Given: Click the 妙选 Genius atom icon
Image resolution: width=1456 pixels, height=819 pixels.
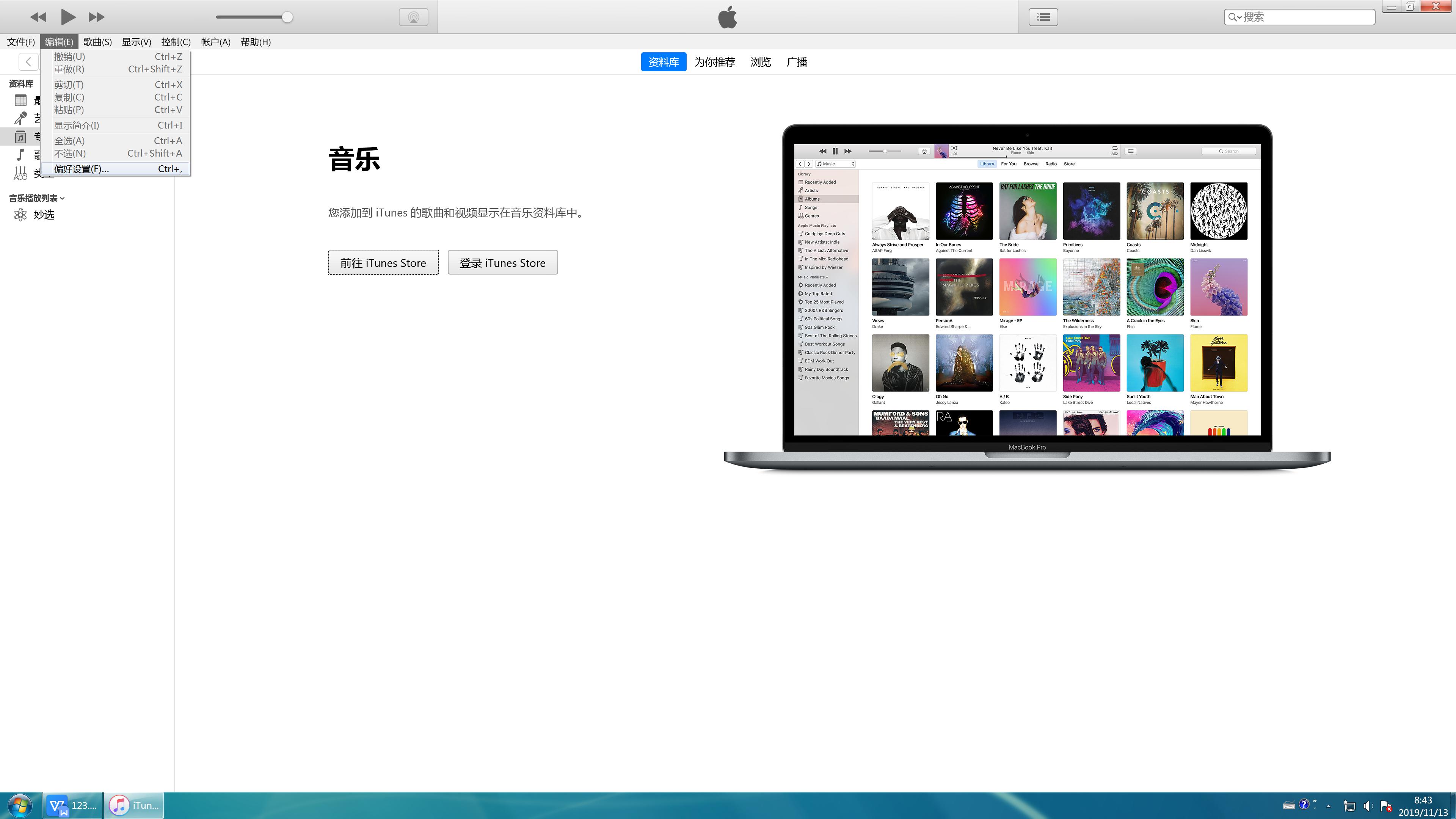Looking at the screenshot, I should 20,215.
